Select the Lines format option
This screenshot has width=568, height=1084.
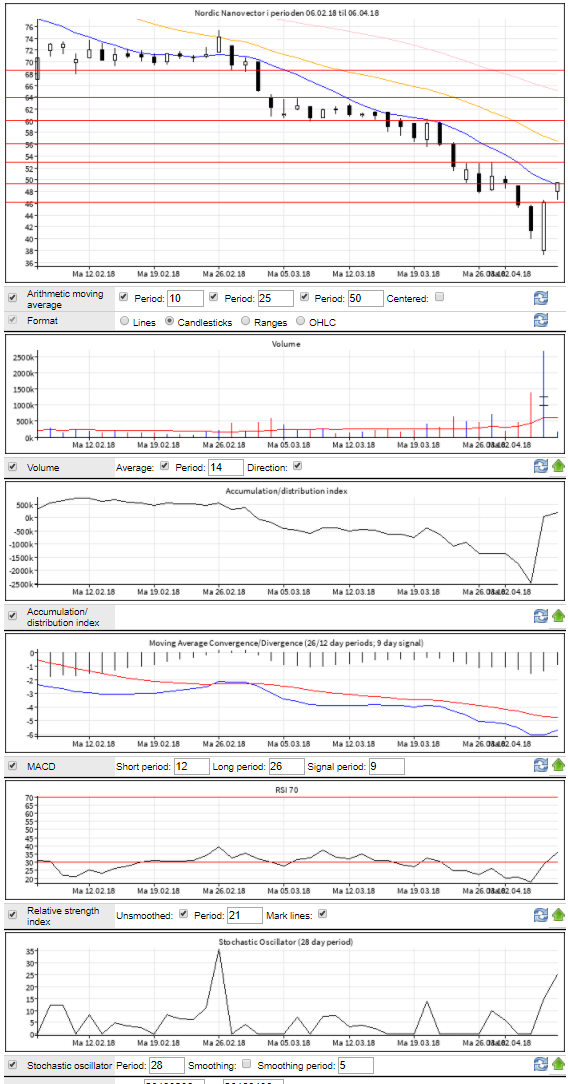[124, 321]
